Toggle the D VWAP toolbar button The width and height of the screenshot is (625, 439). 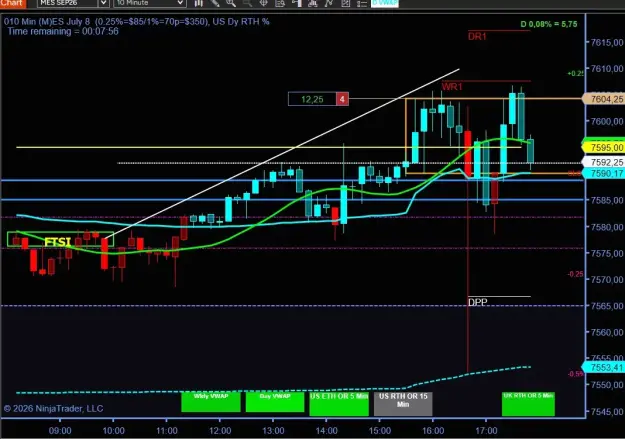pos(385,3)
